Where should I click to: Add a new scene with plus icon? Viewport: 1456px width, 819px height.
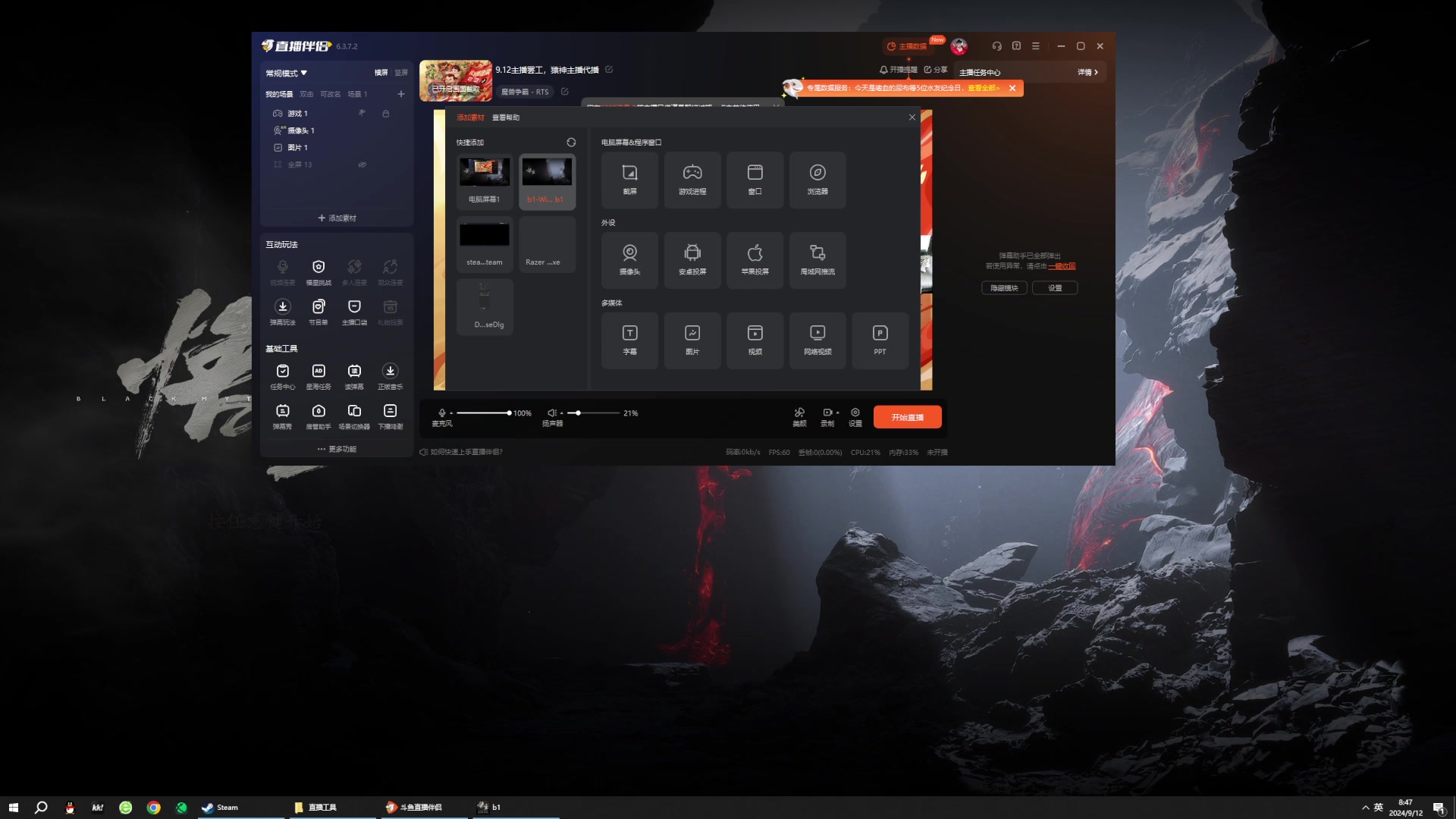click(x=401, y=94)
